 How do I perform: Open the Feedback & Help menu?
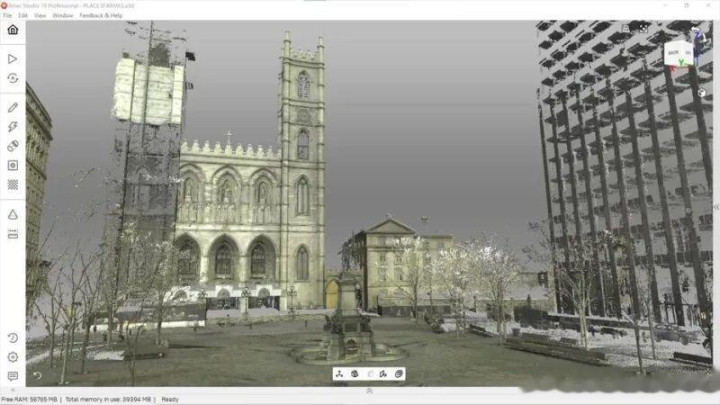[x=101, y=16]
